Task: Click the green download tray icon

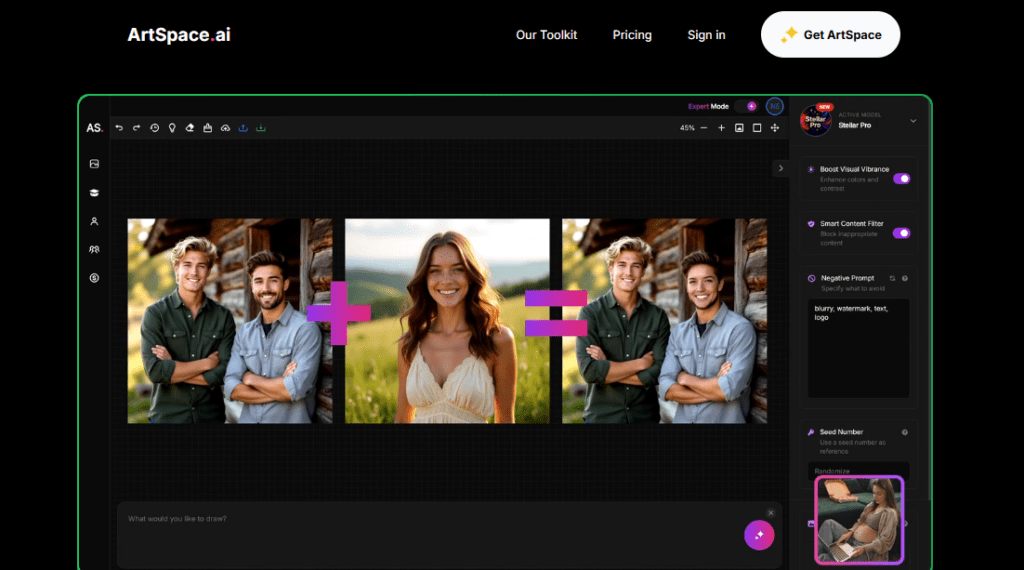Action: [261, 128]
